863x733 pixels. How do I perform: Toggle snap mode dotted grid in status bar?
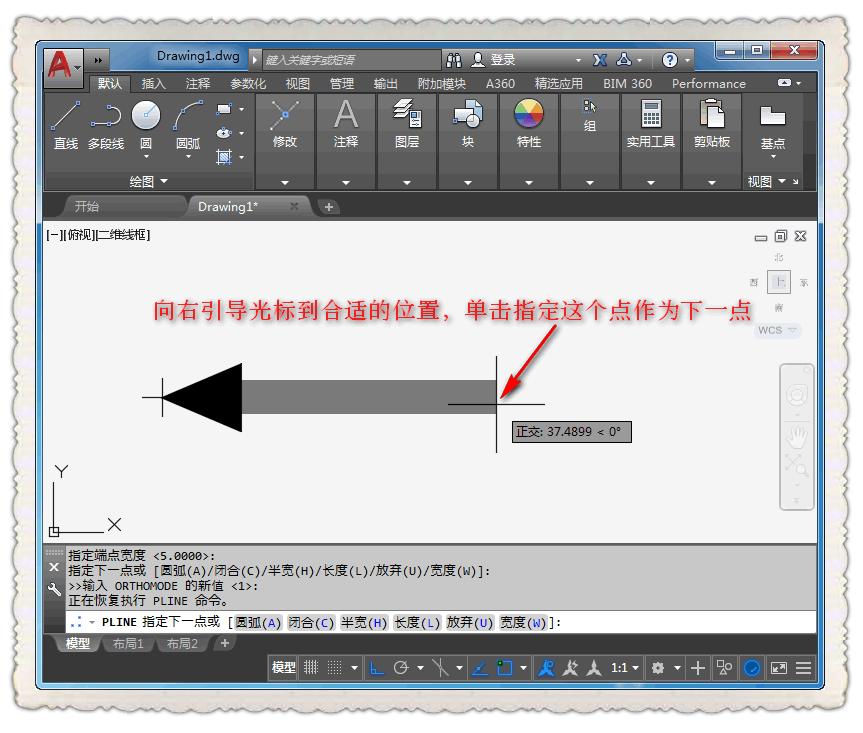[x=335, y=668]
